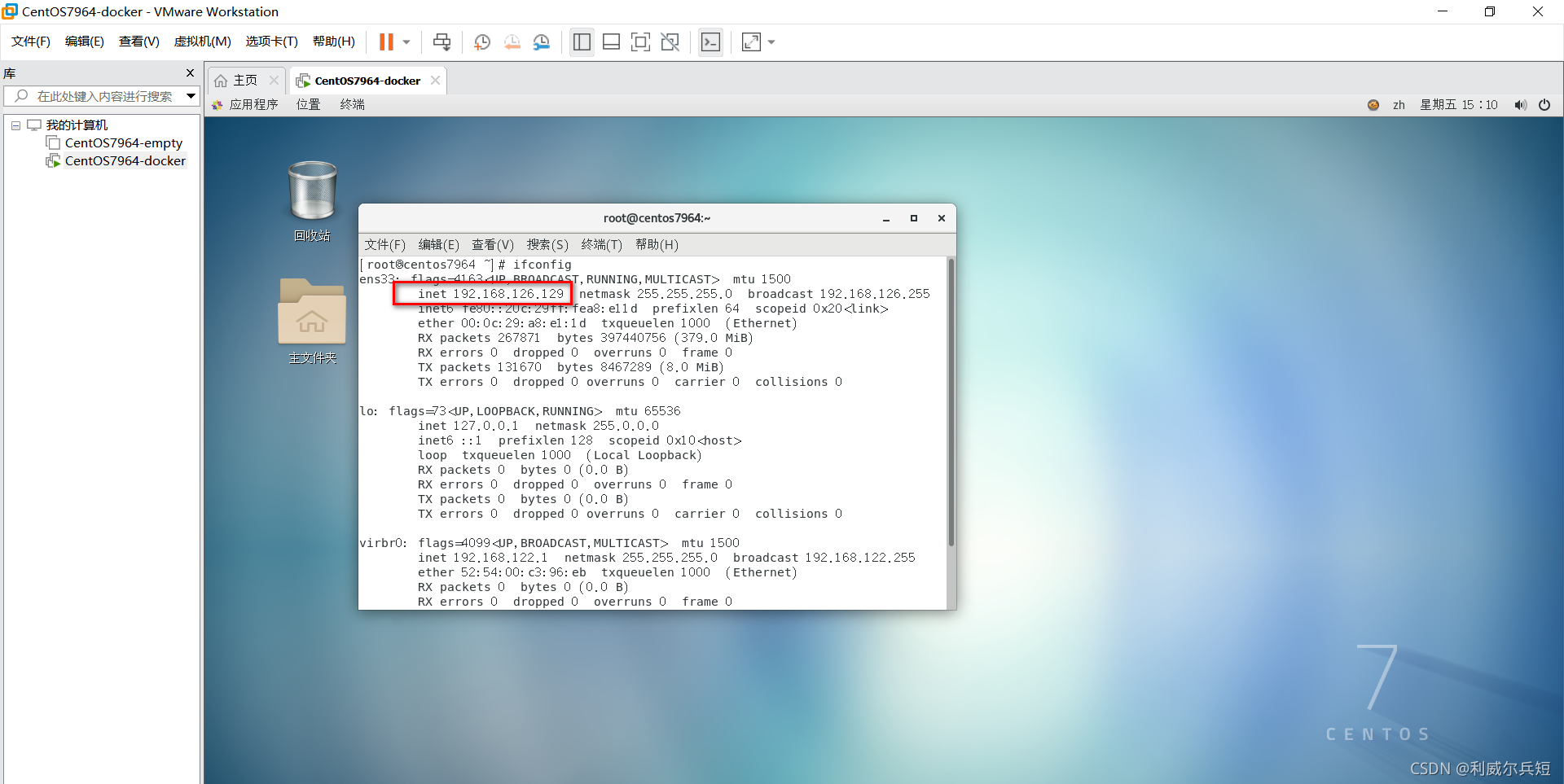Click 终端 in the CentOS top panel
This screenshot has width=1564, height=784.
pos(353,104)
